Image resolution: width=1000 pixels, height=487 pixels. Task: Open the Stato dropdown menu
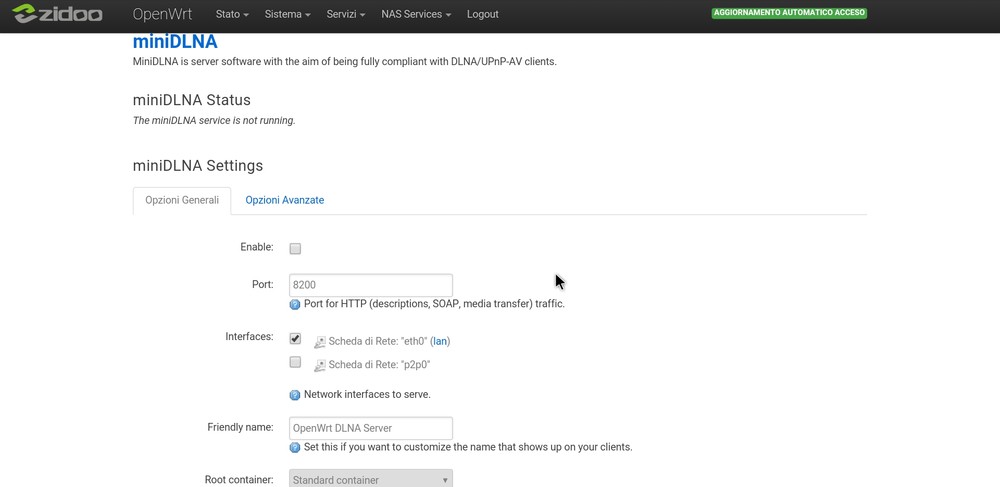(232, 15)
